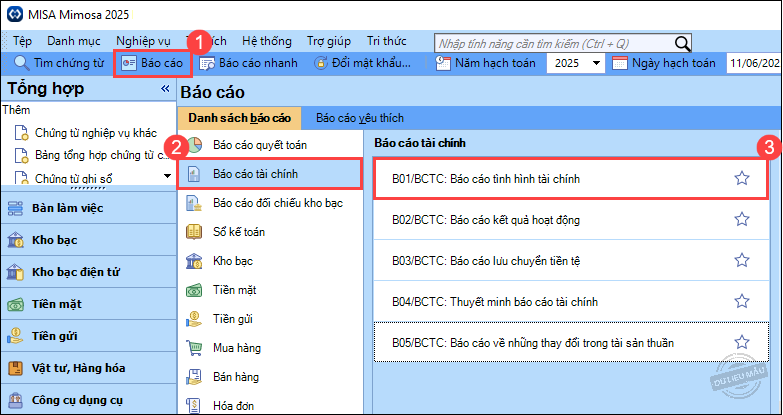Click the Báo cáo tài chính category icon
The width and height of the screenshot is (783, 415).
[x=194, y=174]
